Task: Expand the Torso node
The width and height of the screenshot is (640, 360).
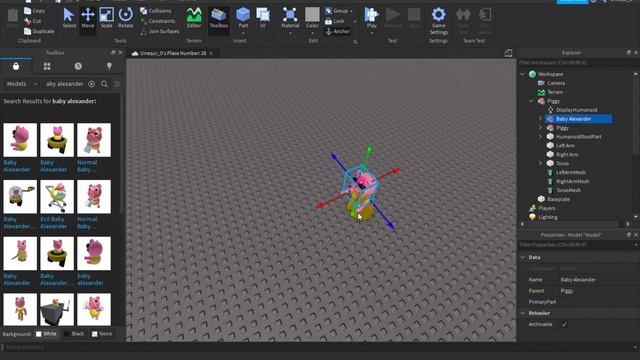Action: [540, 163]
